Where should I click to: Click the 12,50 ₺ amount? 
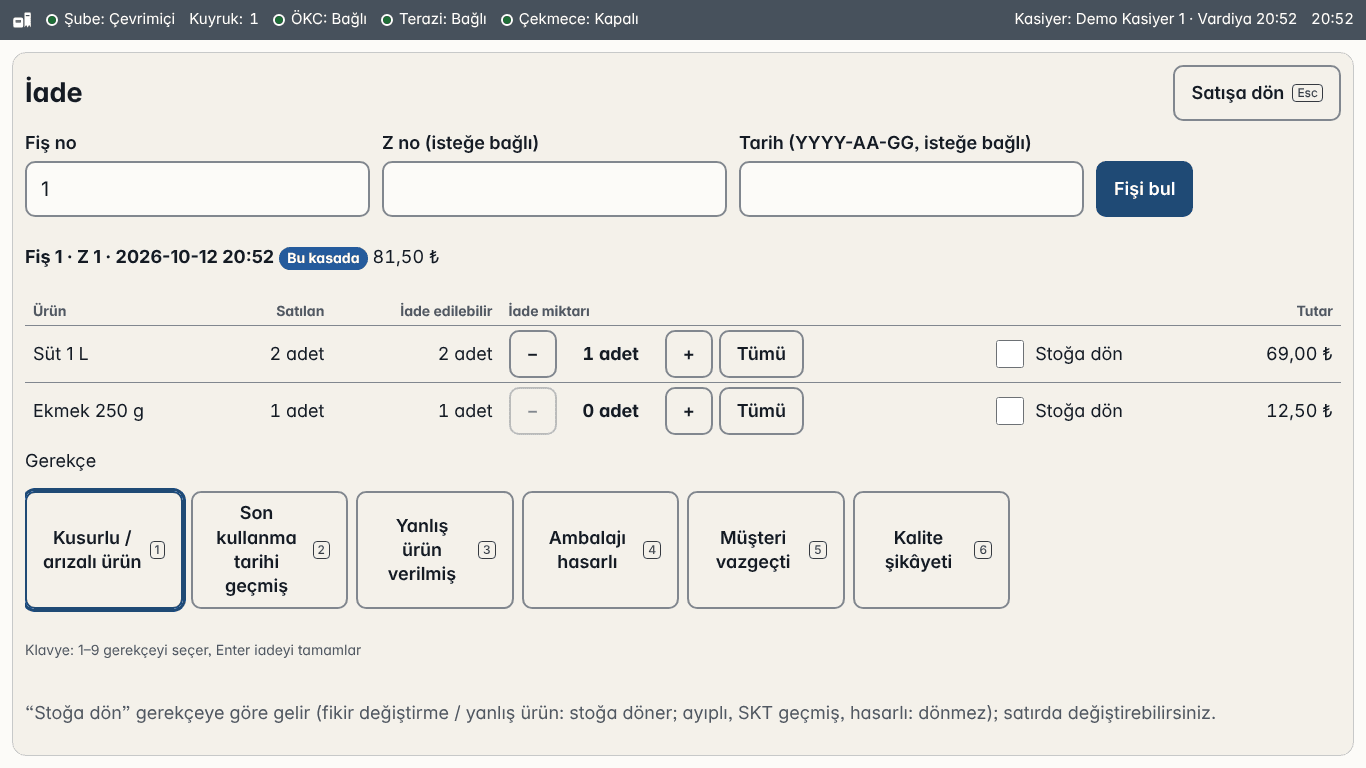pos(1299,411)
